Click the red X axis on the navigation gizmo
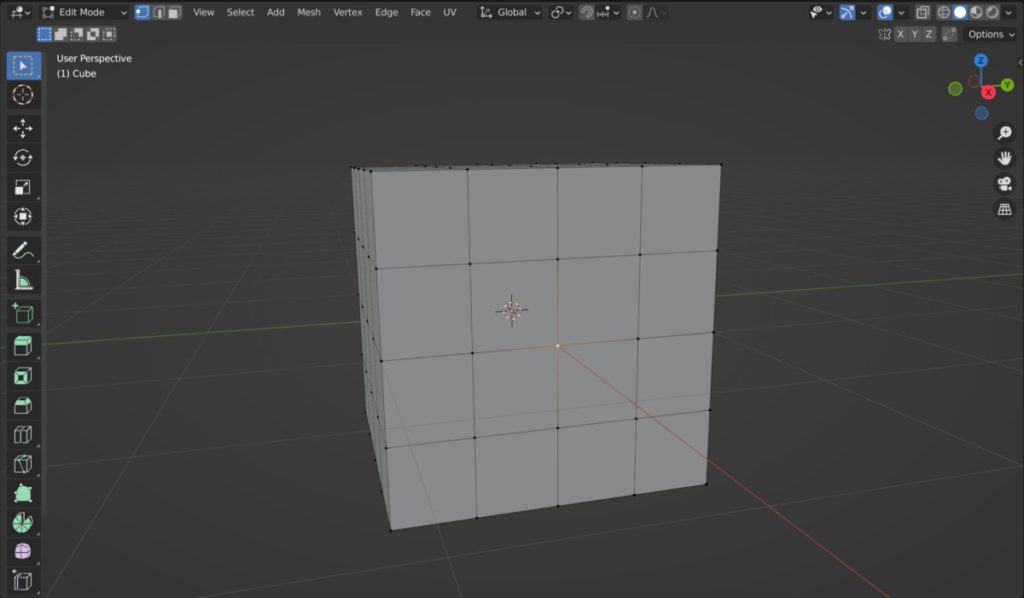Viewport: 1024px width, 598px height. coord(988,92)
